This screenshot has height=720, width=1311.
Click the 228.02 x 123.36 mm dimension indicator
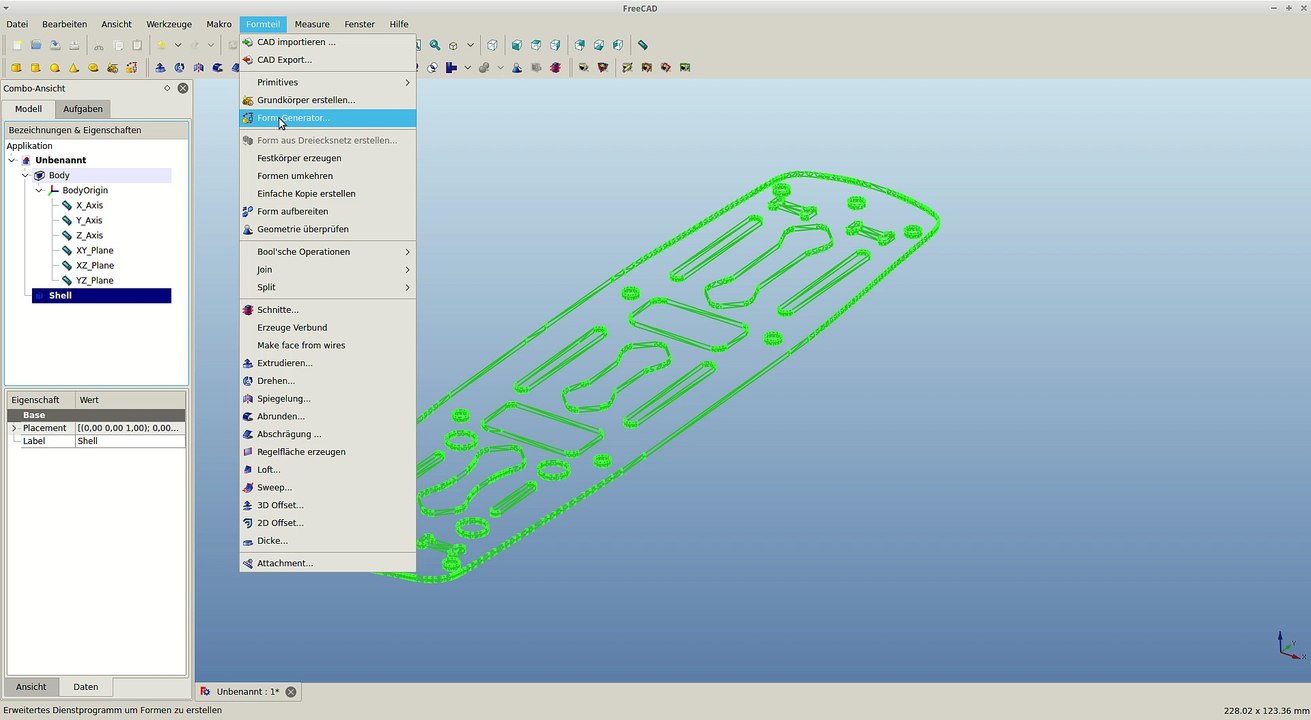(1265, 710)
